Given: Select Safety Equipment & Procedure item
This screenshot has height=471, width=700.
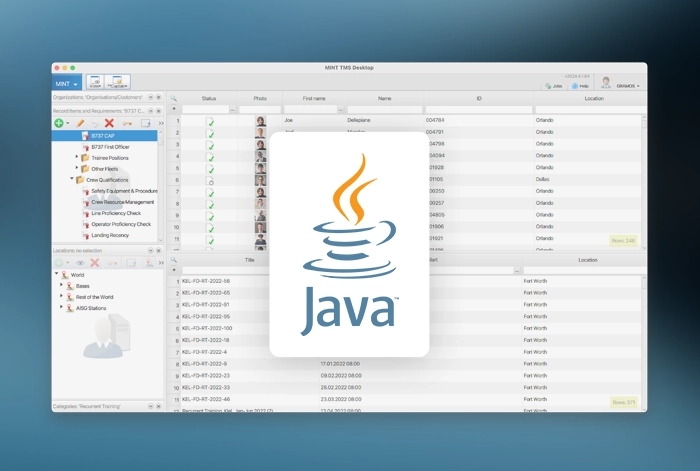Looking at the screenshot, I should point(124,191).
